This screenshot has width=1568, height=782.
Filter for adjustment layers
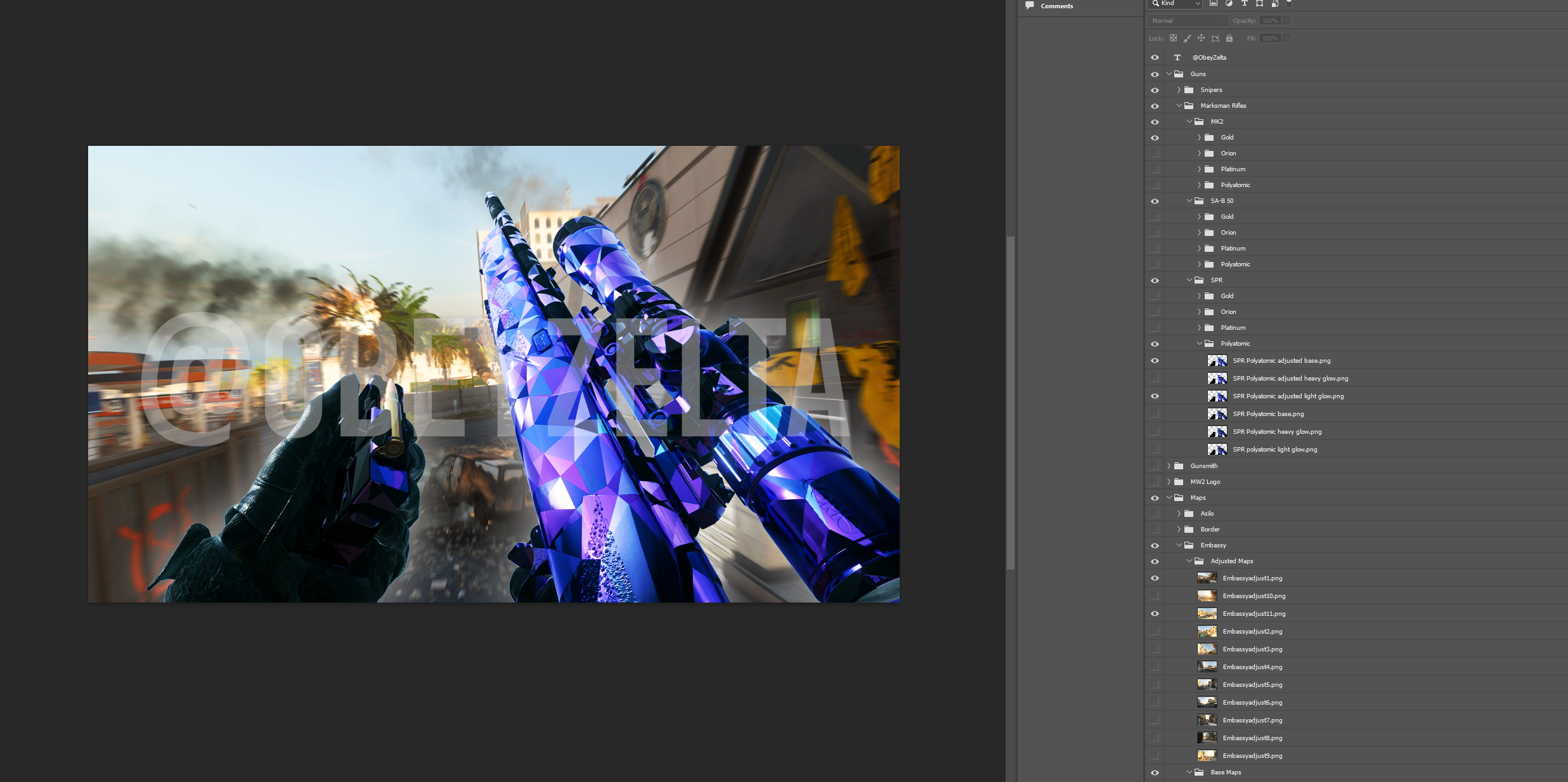coord(1229,4)
